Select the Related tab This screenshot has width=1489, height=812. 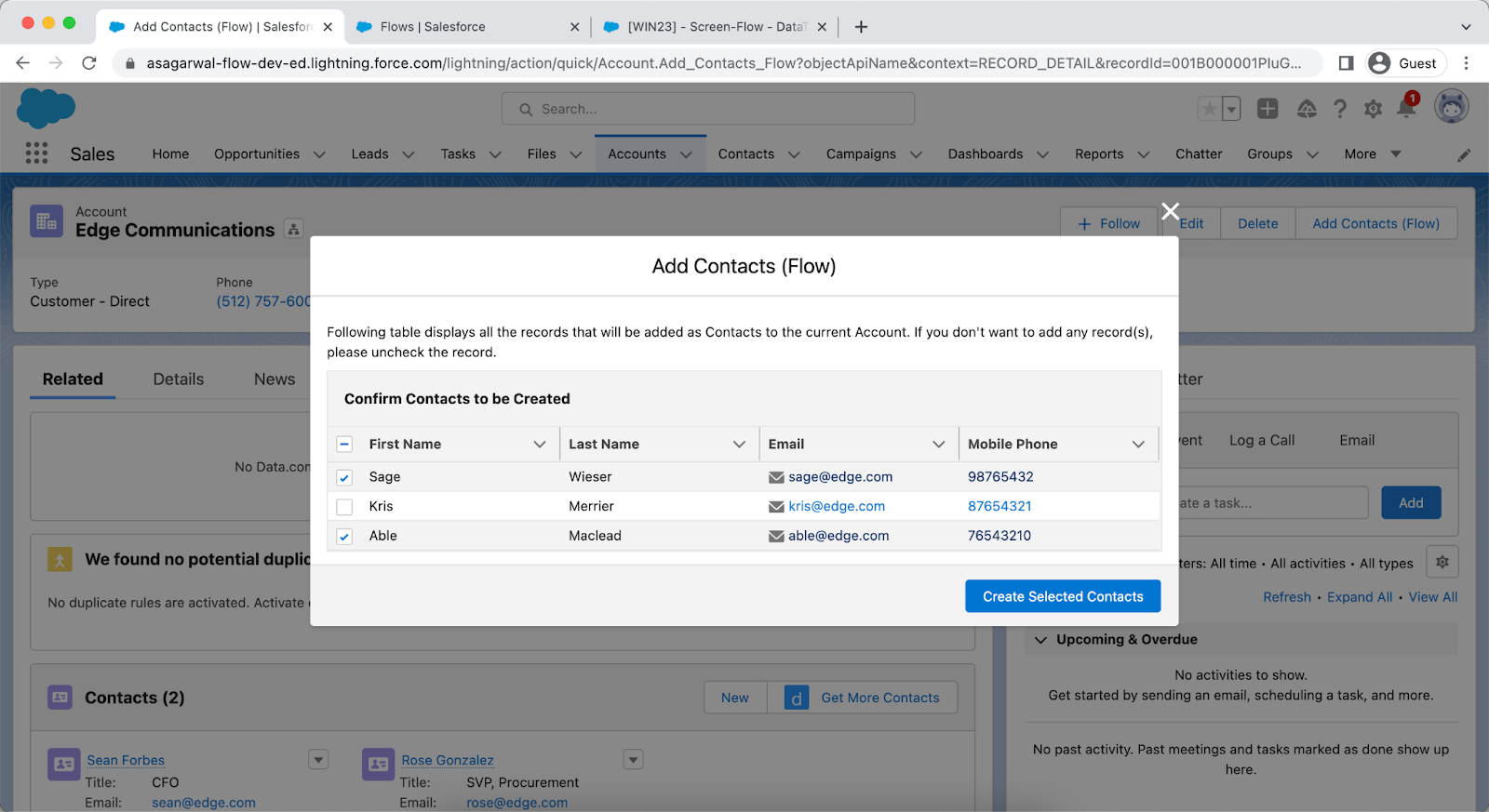pyautogui.click(x=73, y=379)
